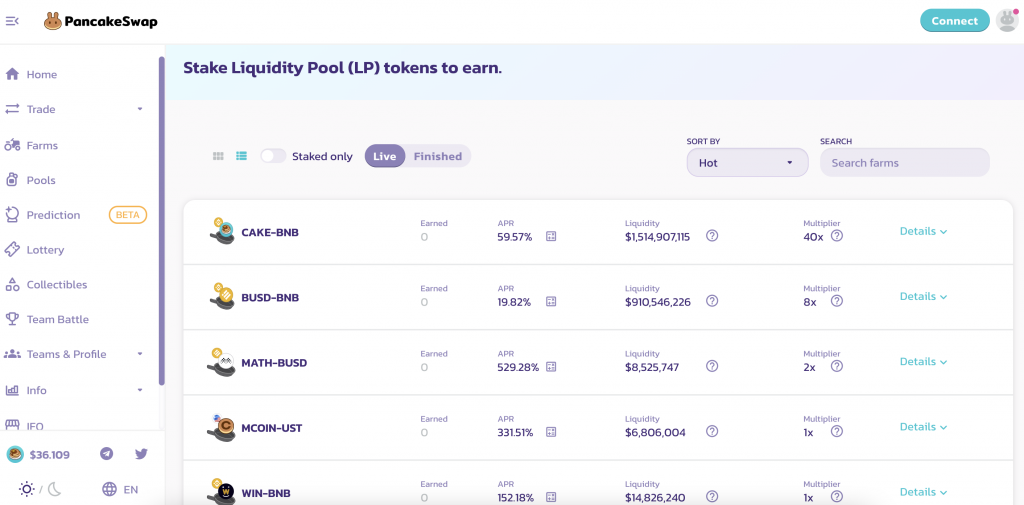Click the $910,546,226 liquidity value
1024x505 pixels.
(658, 302)
